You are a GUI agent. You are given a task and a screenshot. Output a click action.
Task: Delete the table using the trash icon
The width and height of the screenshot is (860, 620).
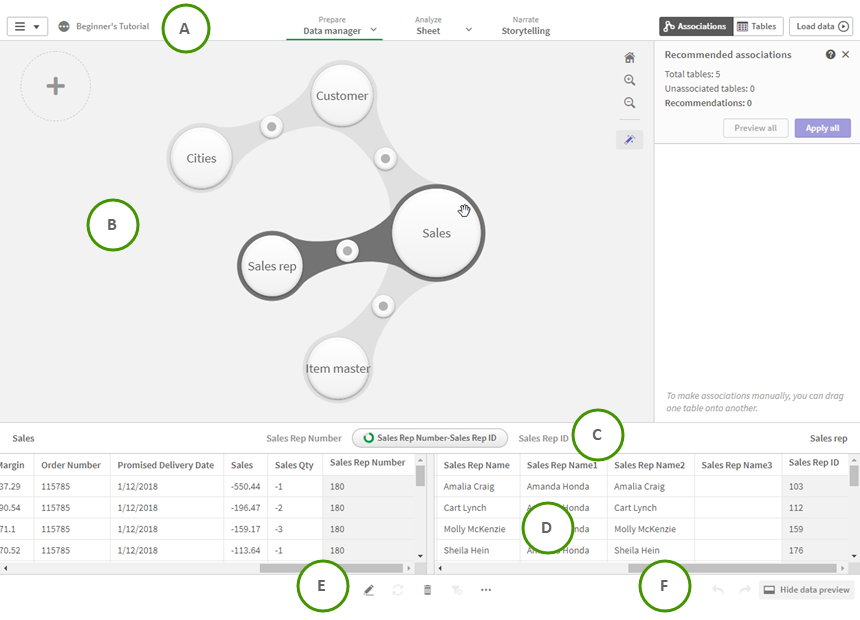[x=426, y=590]
